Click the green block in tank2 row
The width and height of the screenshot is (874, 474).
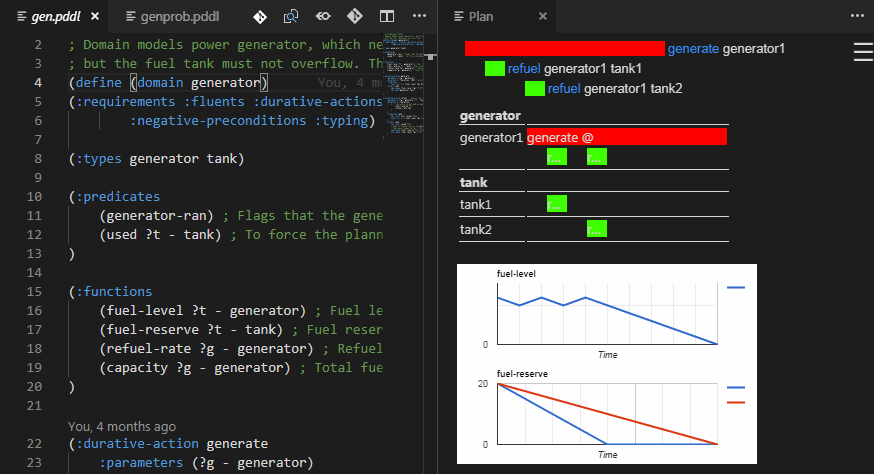click(x=597, y=229)
